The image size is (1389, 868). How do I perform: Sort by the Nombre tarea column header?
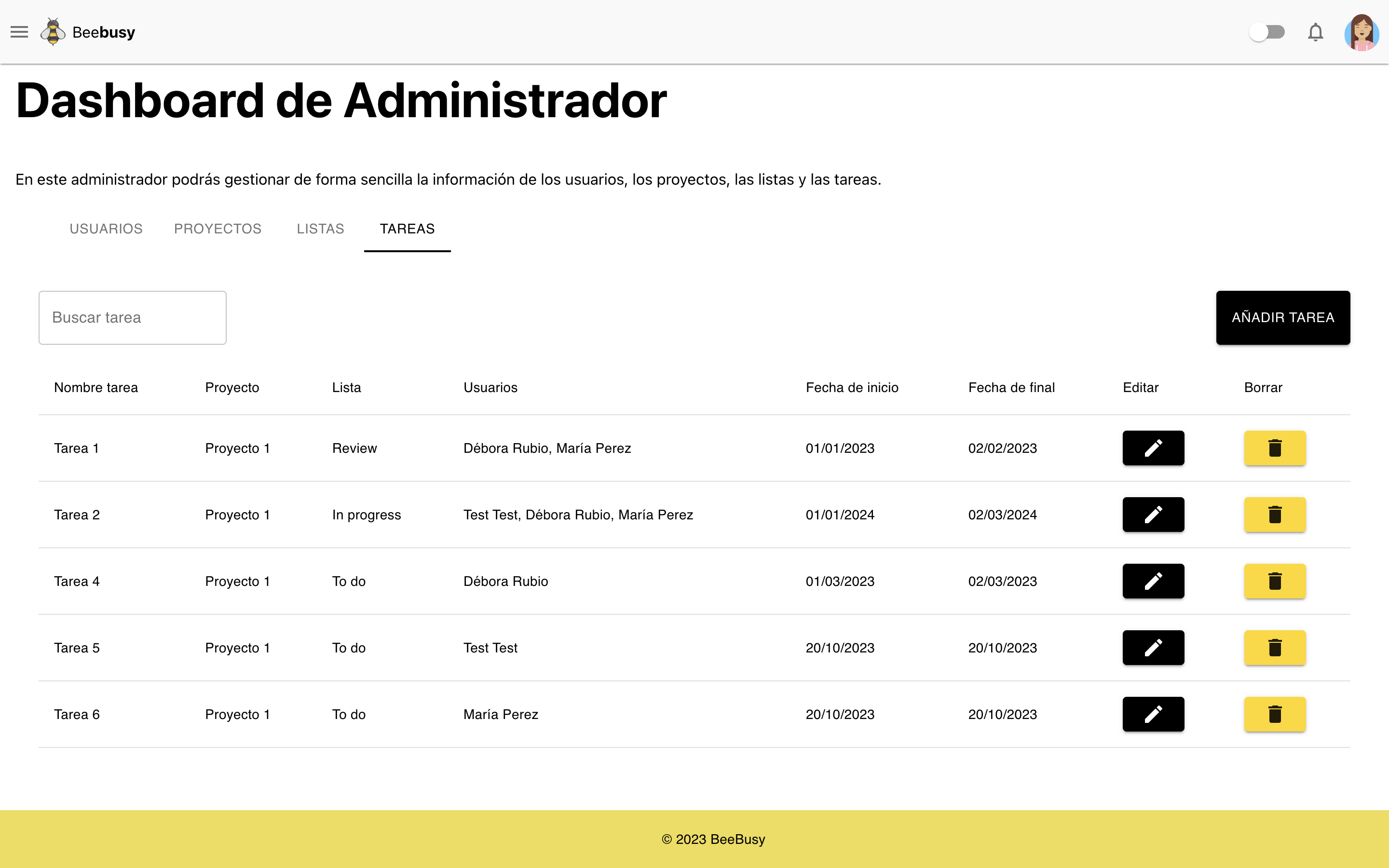pyautogui.click(x=96, y=388)
